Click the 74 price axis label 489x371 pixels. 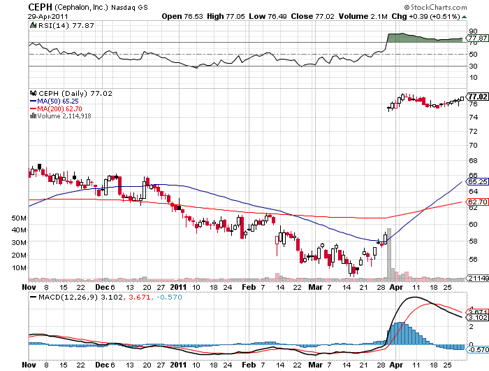[x=473, y=117]
